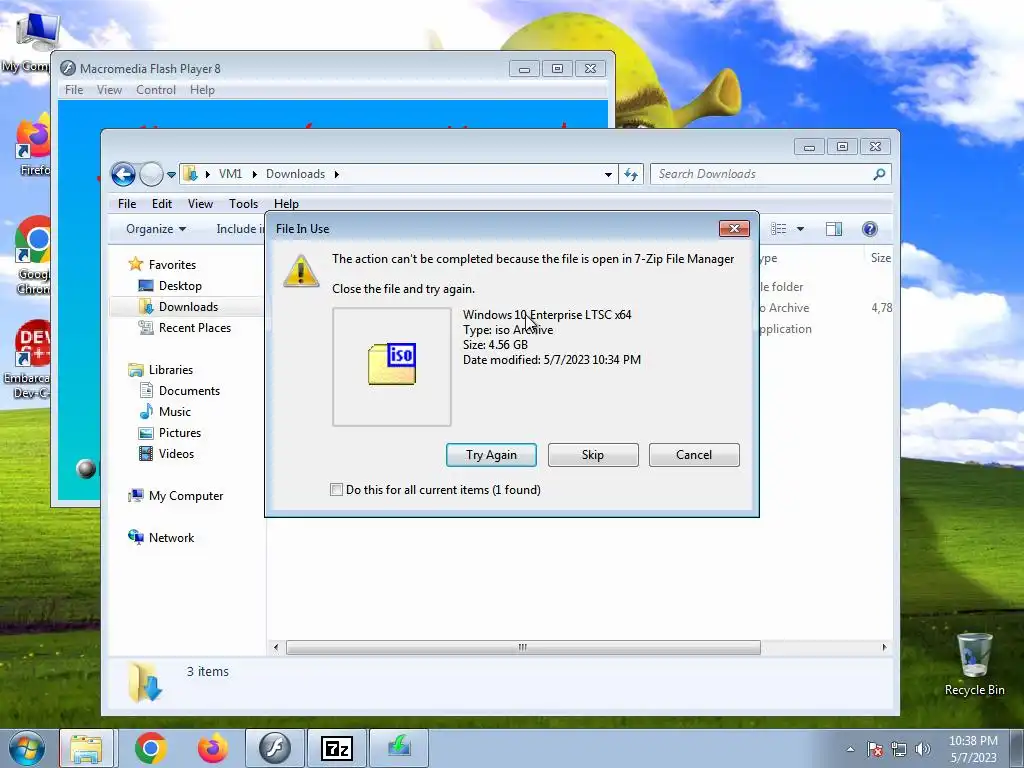The height and width of the screenshot is (768, 1024).
Task: Open the Edit menu in Explorer
Action: pos(161,204)
